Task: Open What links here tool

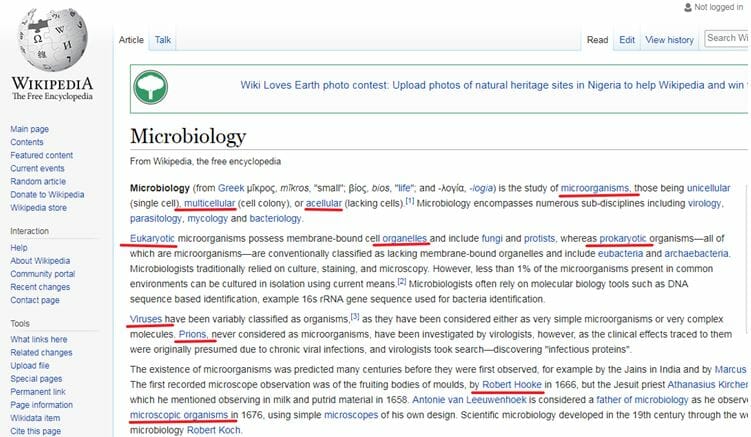Action: coord(39,339)
